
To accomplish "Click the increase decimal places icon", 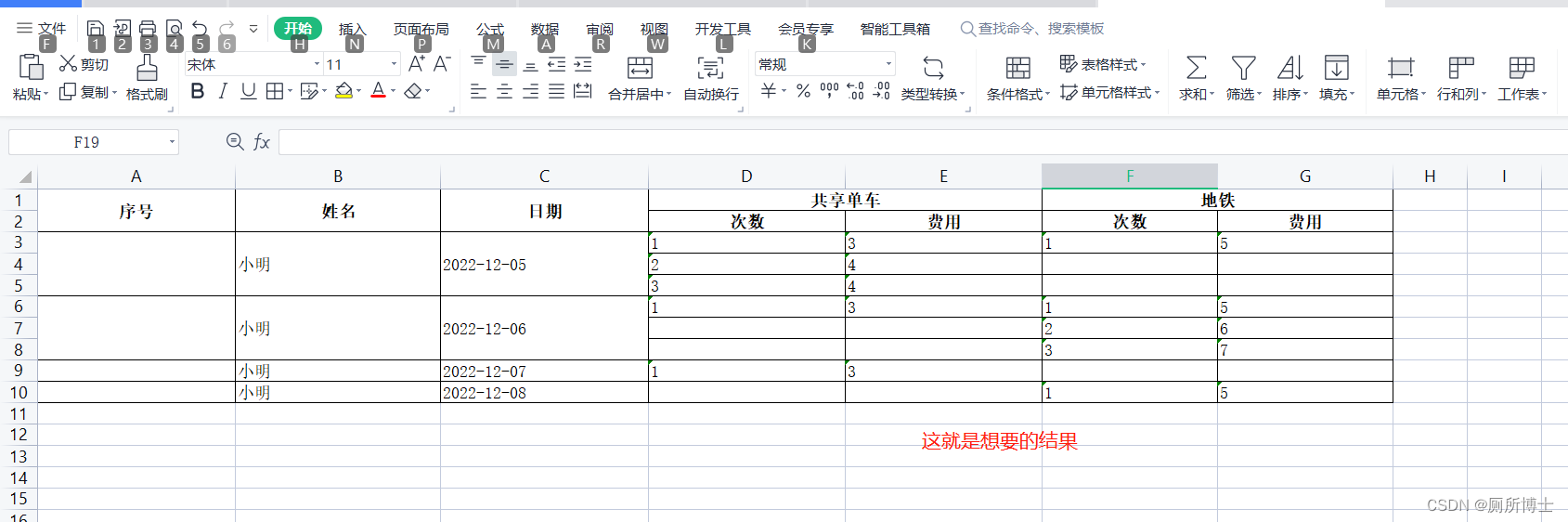I will coord(855,91).
